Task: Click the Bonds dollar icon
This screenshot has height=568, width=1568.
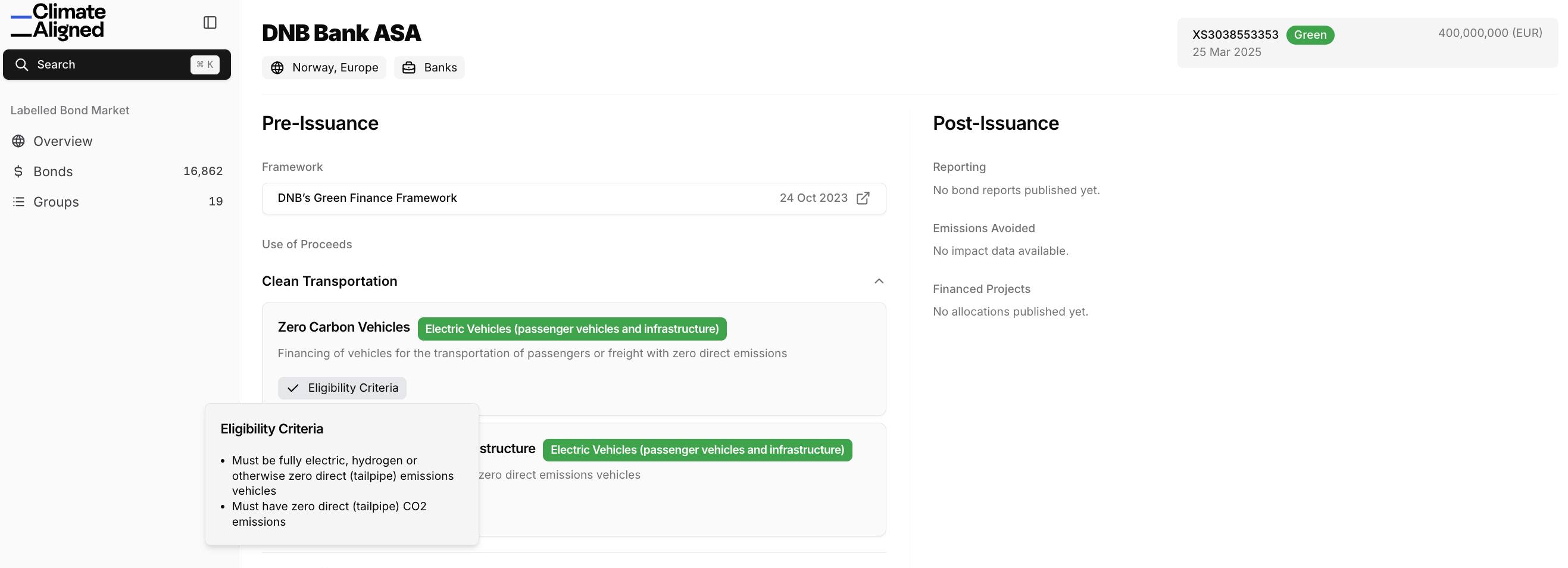Action: pos(19,171)
